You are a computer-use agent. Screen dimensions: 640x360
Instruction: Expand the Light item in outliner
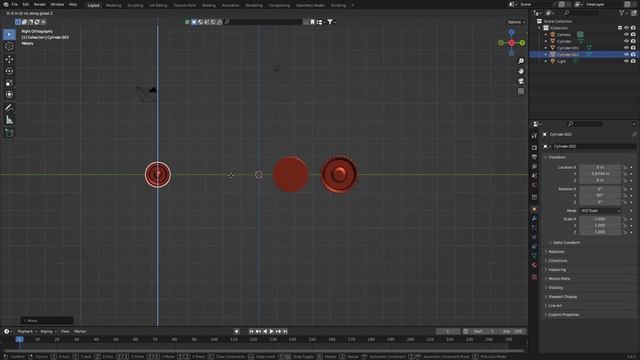[x=546, y=61]
